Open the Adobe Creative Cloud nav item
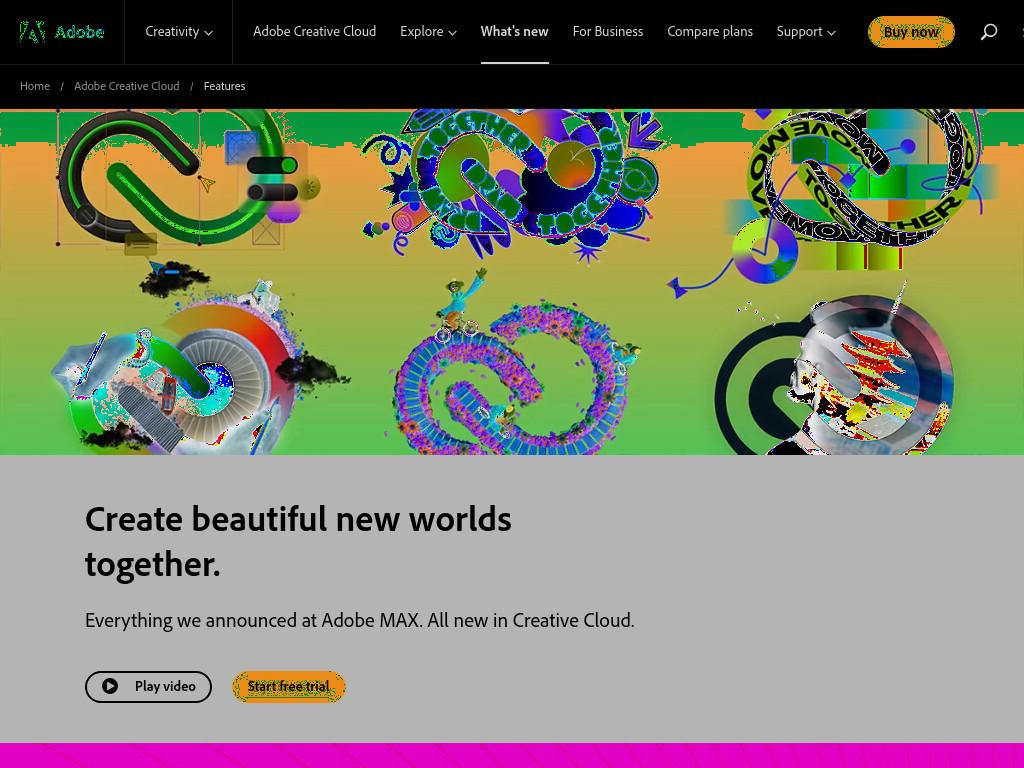The height and width of the screenshot is (768, 1024). point(314,31)
